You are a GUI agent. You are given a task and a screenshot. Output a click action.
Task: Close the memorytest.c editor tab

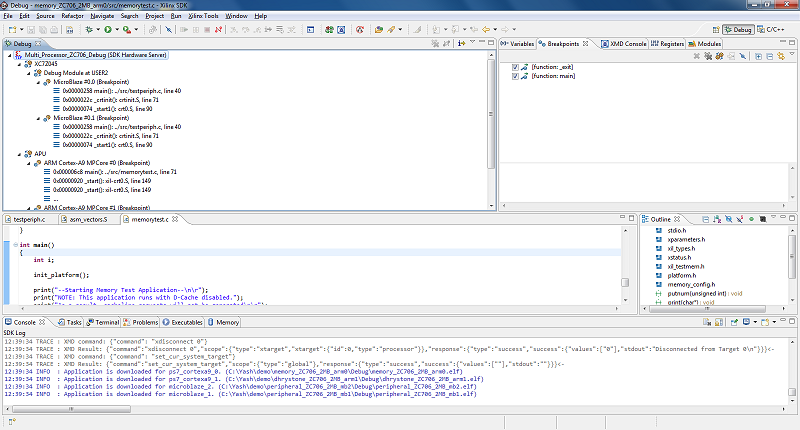(x=175, y=219)
